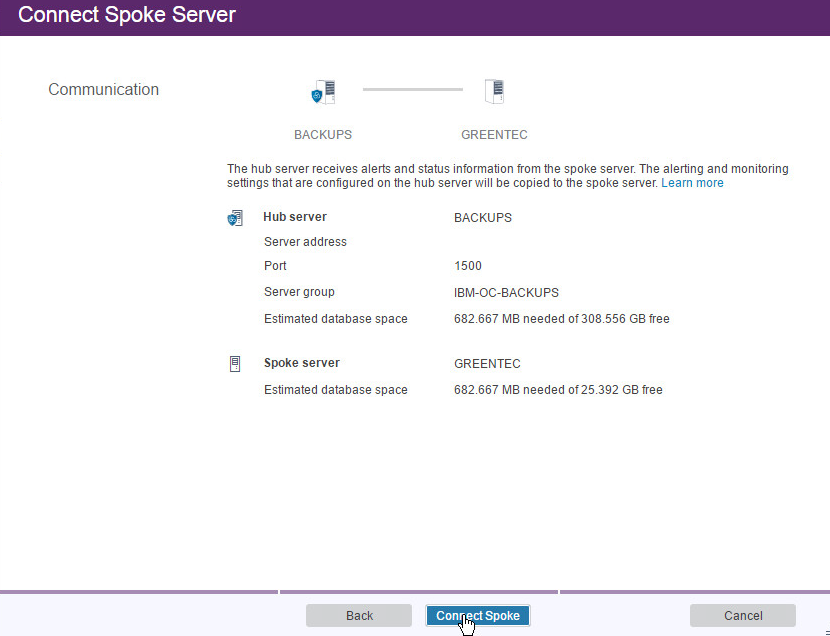
Task: Select the BACKUPS label under the diagram
Action: 322,135
